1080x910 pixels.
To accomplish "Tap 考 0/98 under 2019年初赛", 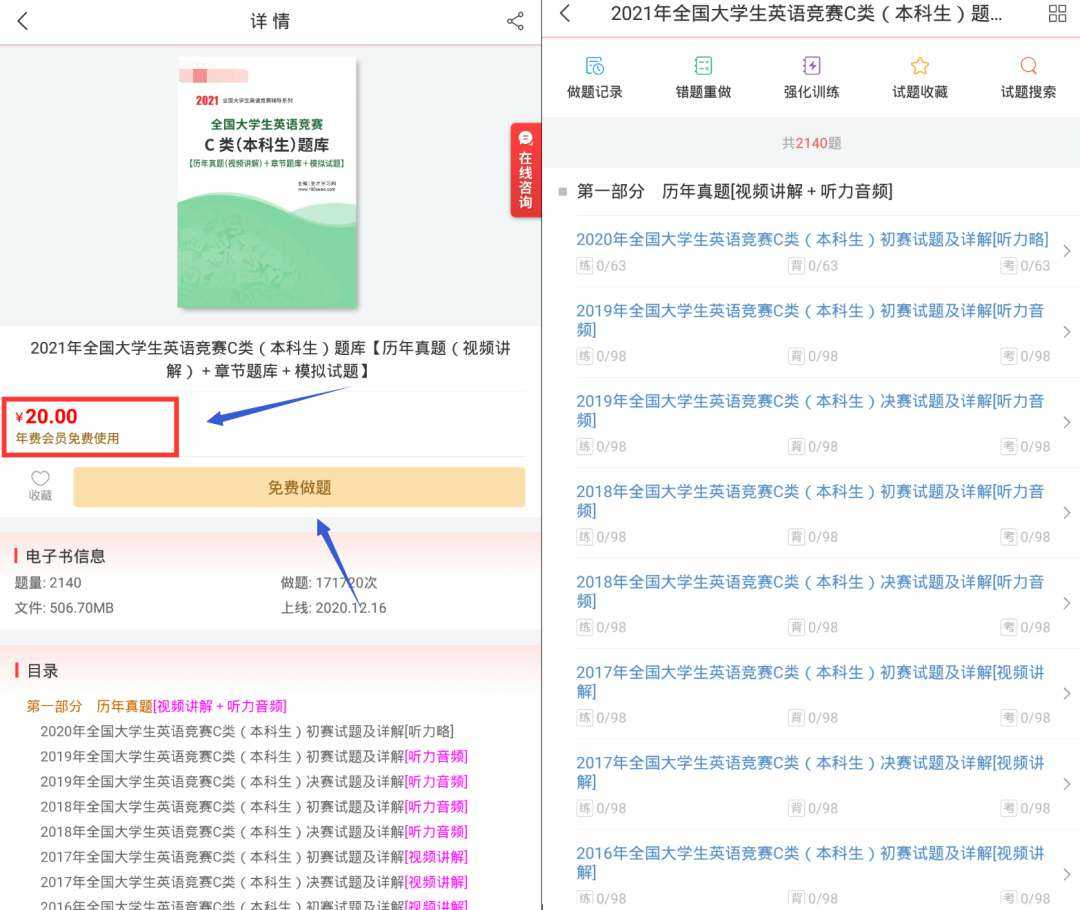I will pyautogui.click(x=1025, y=356).
